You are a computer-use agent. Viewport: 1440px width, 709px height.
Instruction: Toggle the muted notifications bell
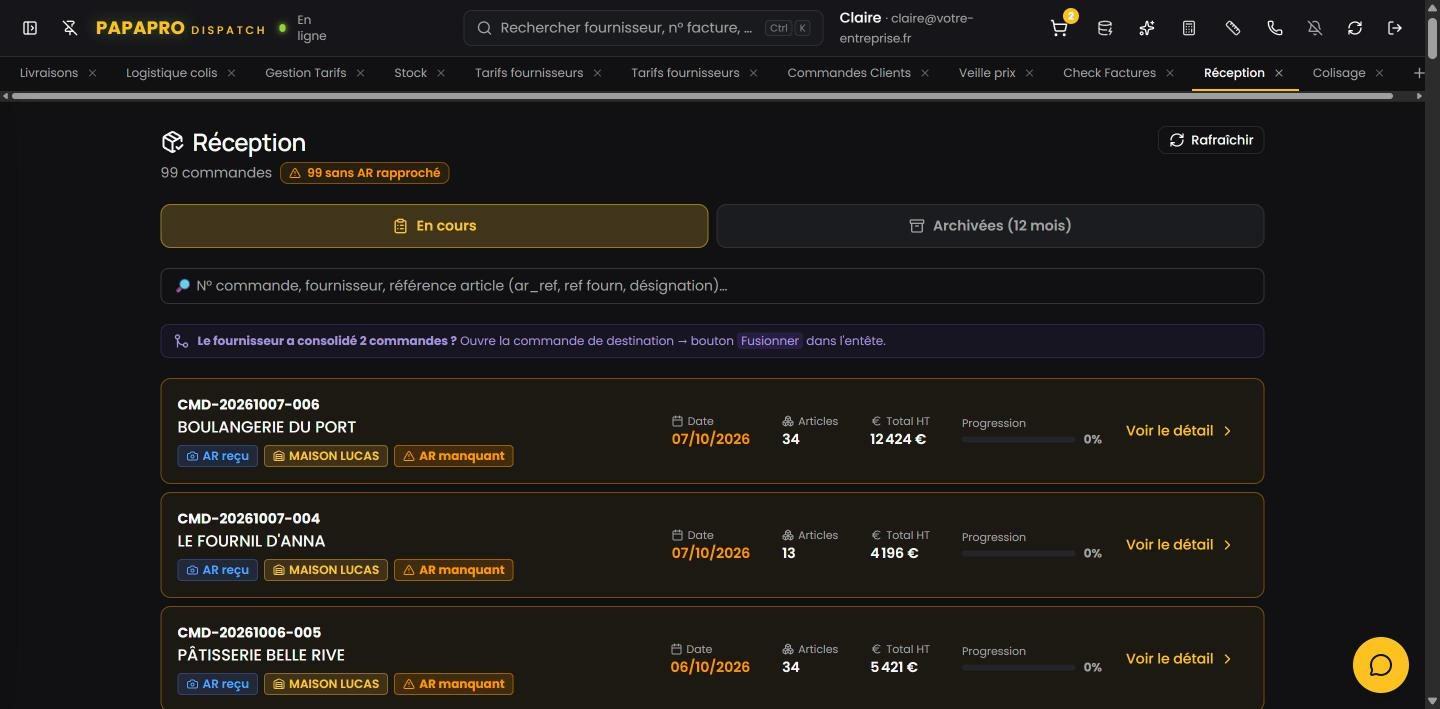[x=1315, y=28]
